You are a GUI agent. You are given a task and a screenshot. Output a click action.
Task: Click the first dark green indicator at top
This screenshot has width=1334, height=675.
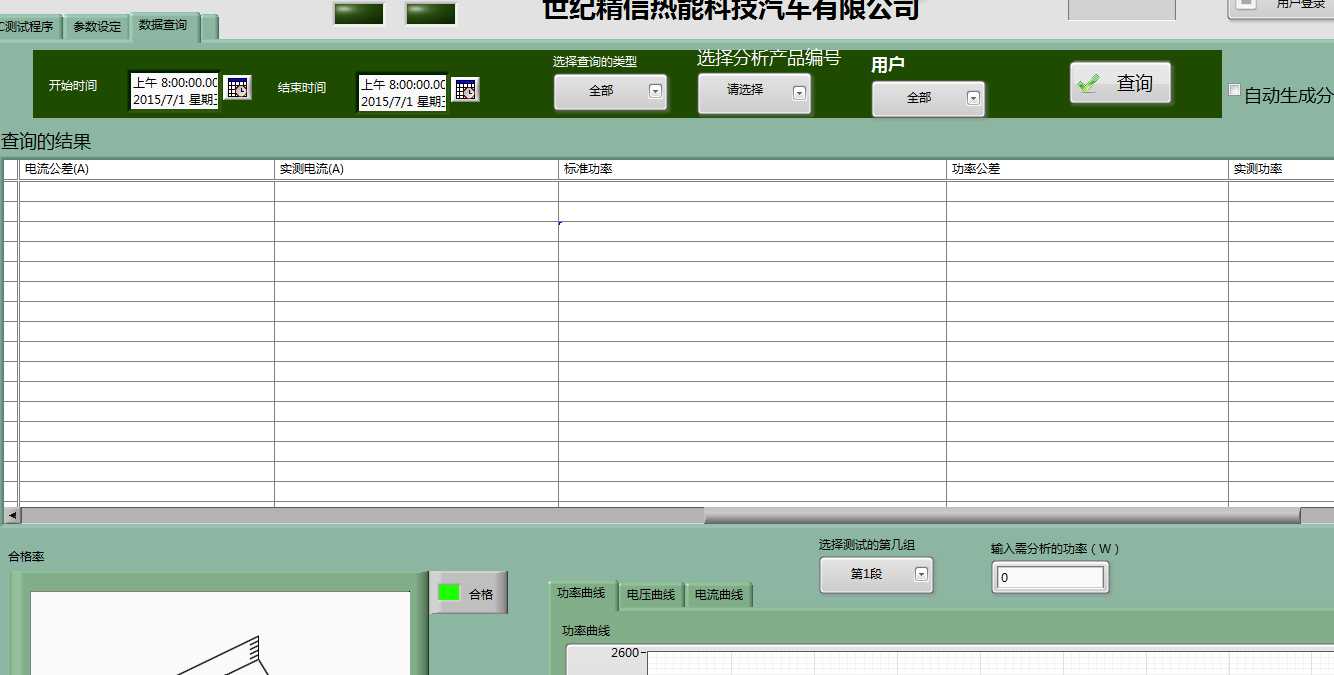point(359,14)
